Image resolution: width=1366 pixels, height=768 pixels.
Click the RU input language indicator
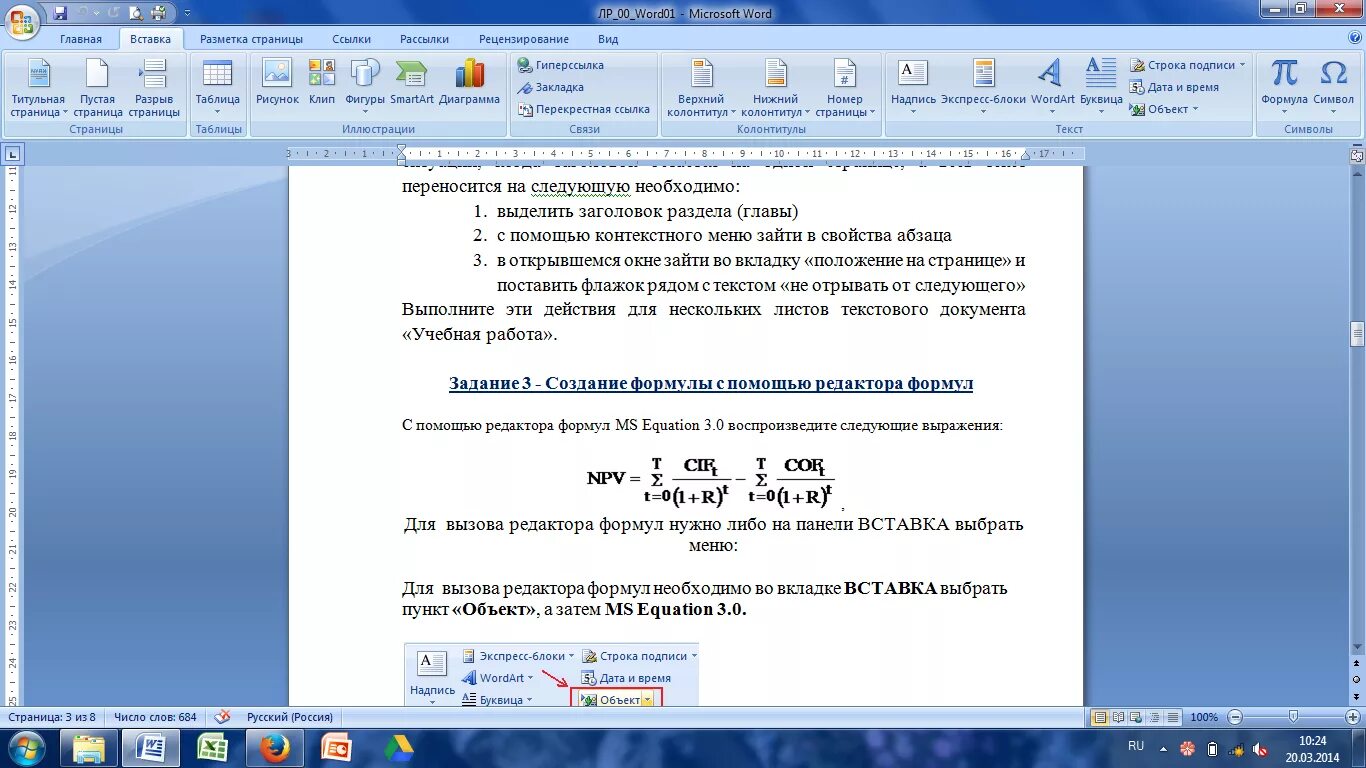(1136, 746)
